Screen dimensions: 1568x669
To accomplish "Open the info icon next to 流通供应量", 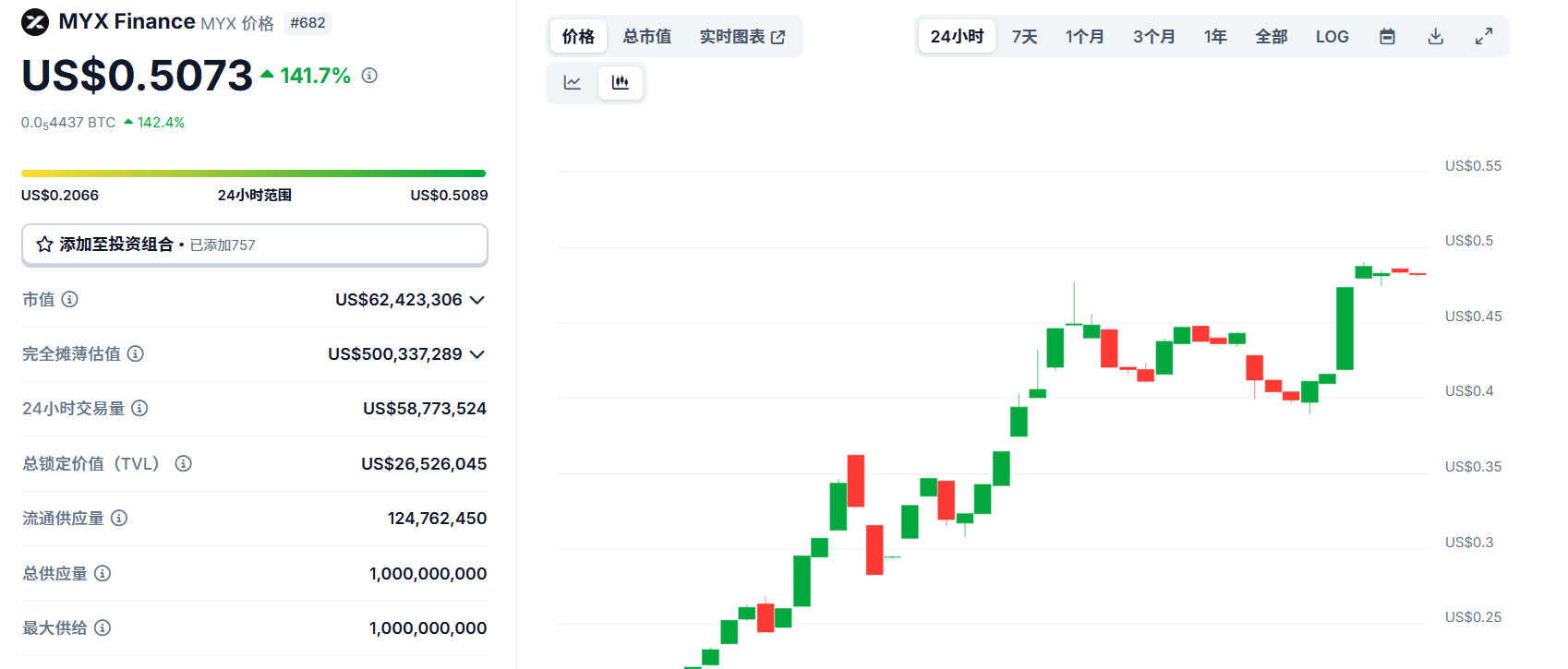I will tap(119, 518).
